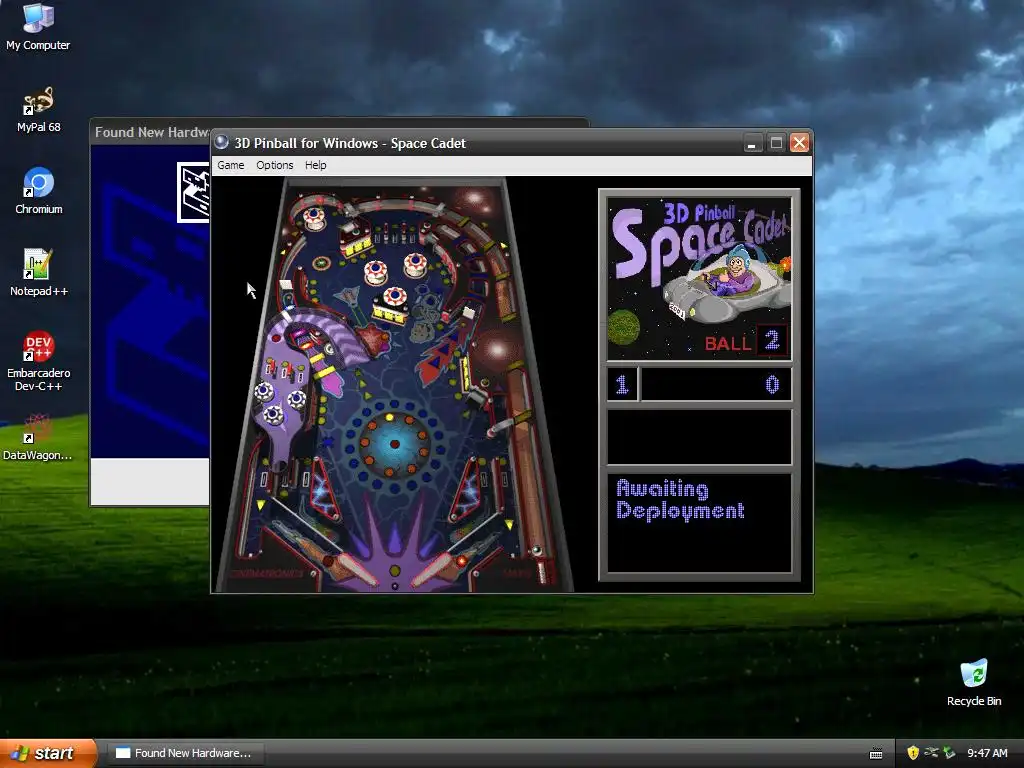Click the Found New Hardware window title

pos(152,132)
